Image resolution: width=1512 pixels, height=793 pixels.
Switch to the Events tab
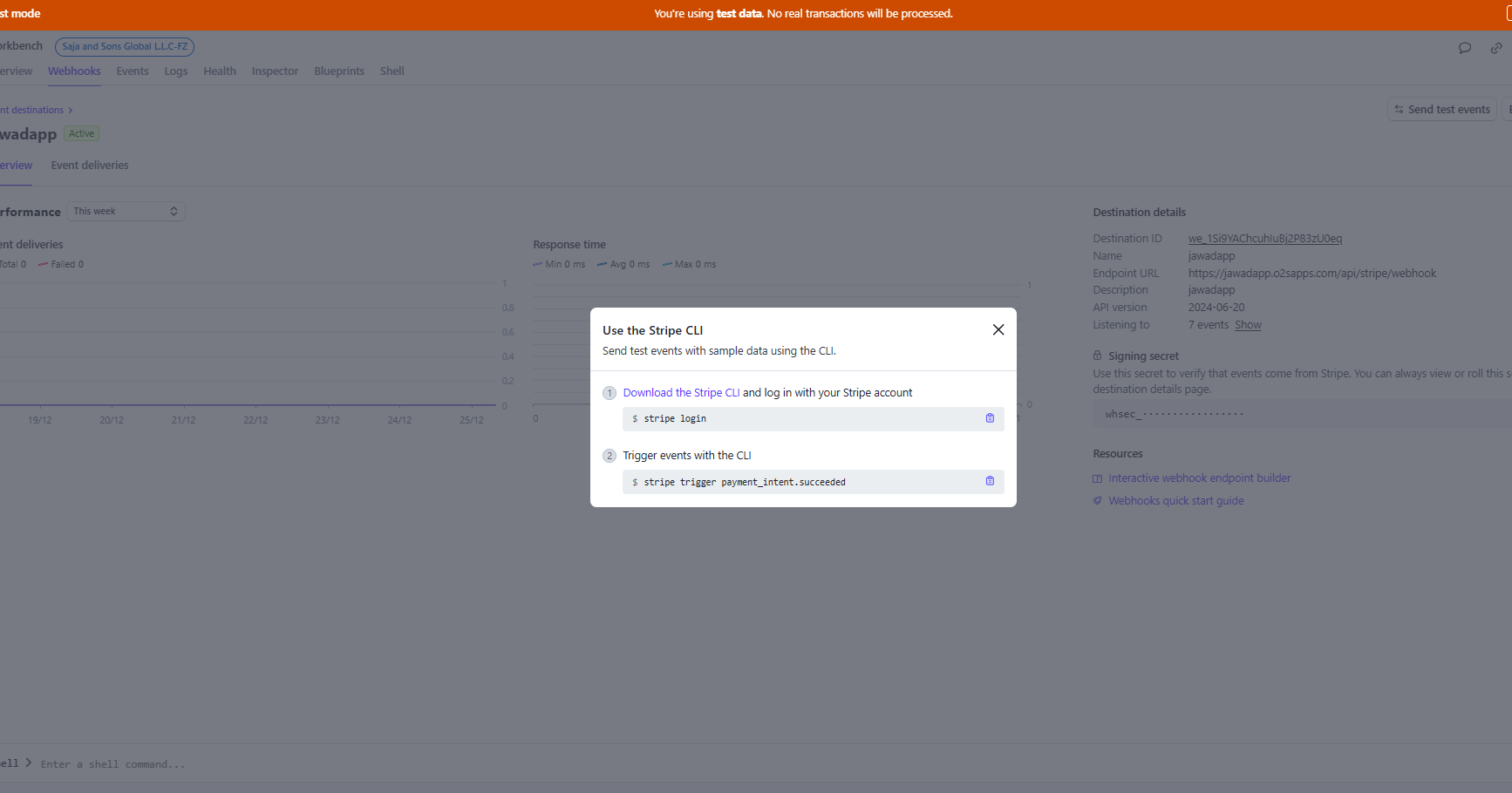pyautogui.click(x=133, y=71)
